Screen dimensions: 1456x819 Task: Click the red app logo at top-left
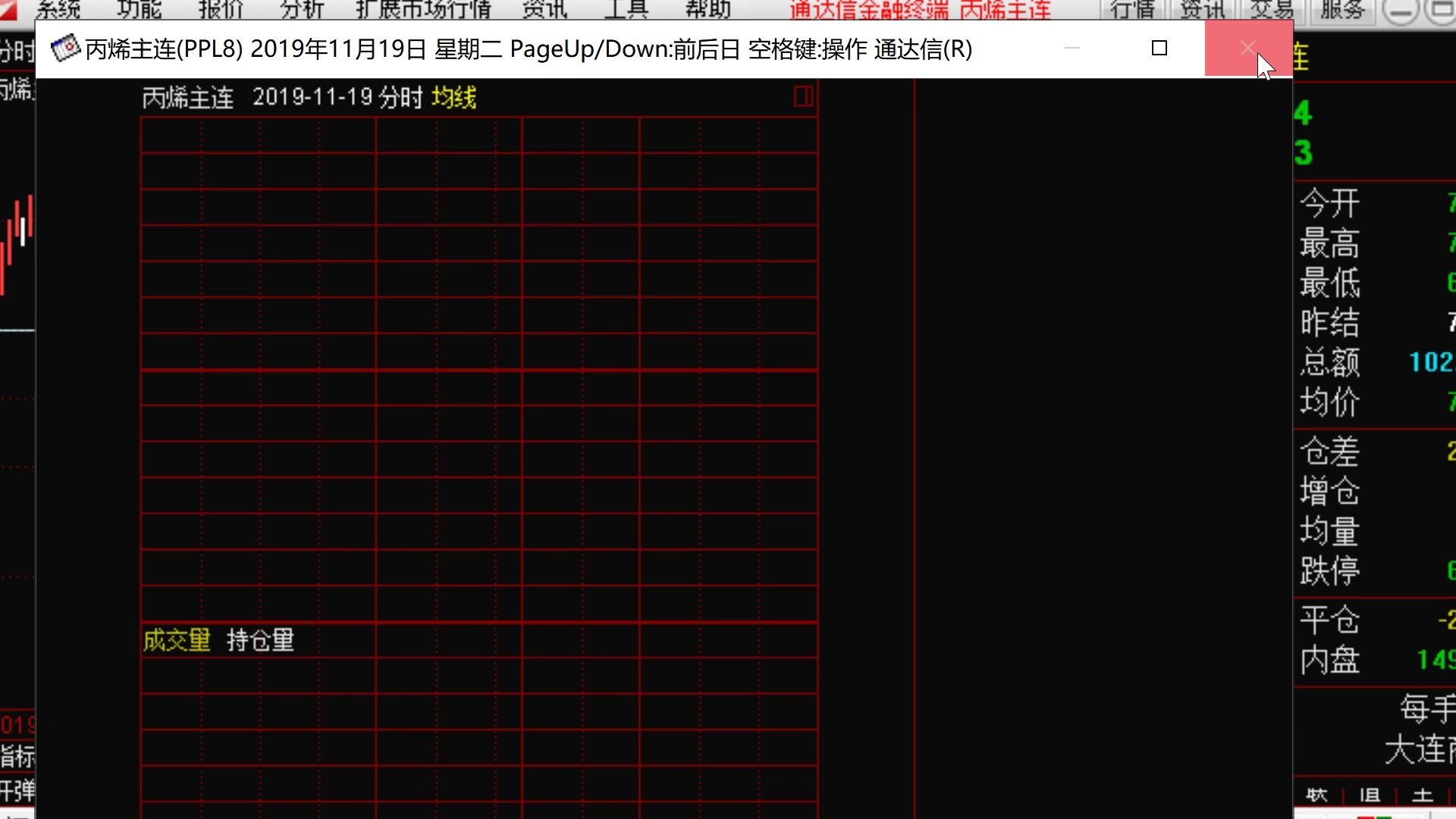[x=8, y=8]
